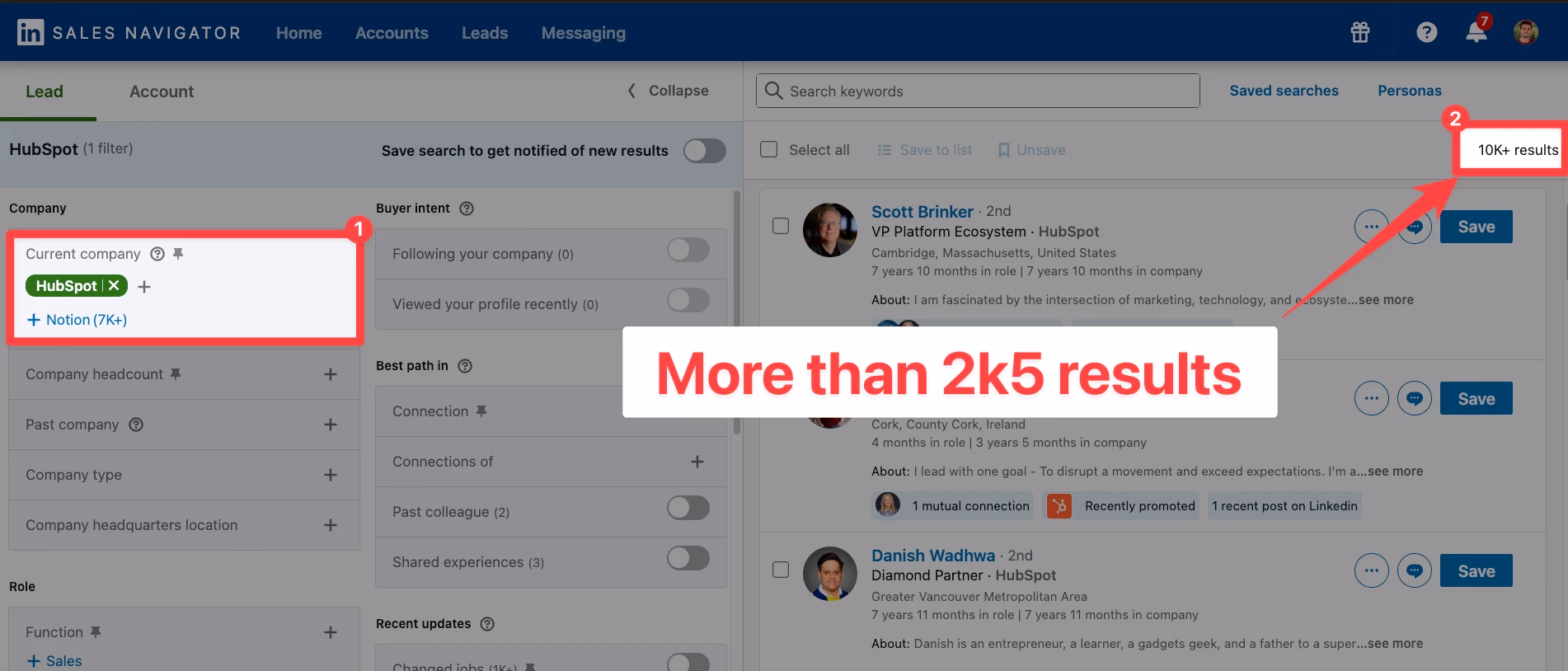Expand the Function filter
This screenshot has width=1568, height=671.
click(331, 632)
